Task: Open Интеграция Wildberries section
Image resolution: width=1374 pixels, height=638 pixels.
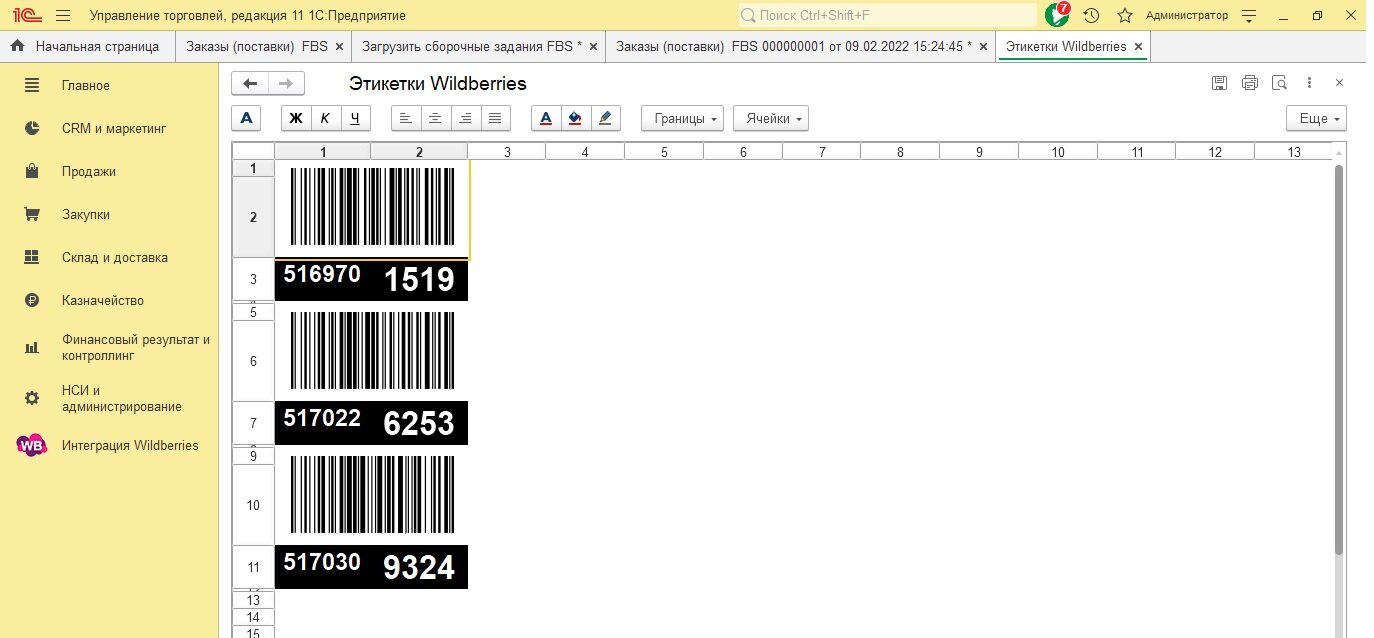Action: pyautogui.click(x=109, y=446)
